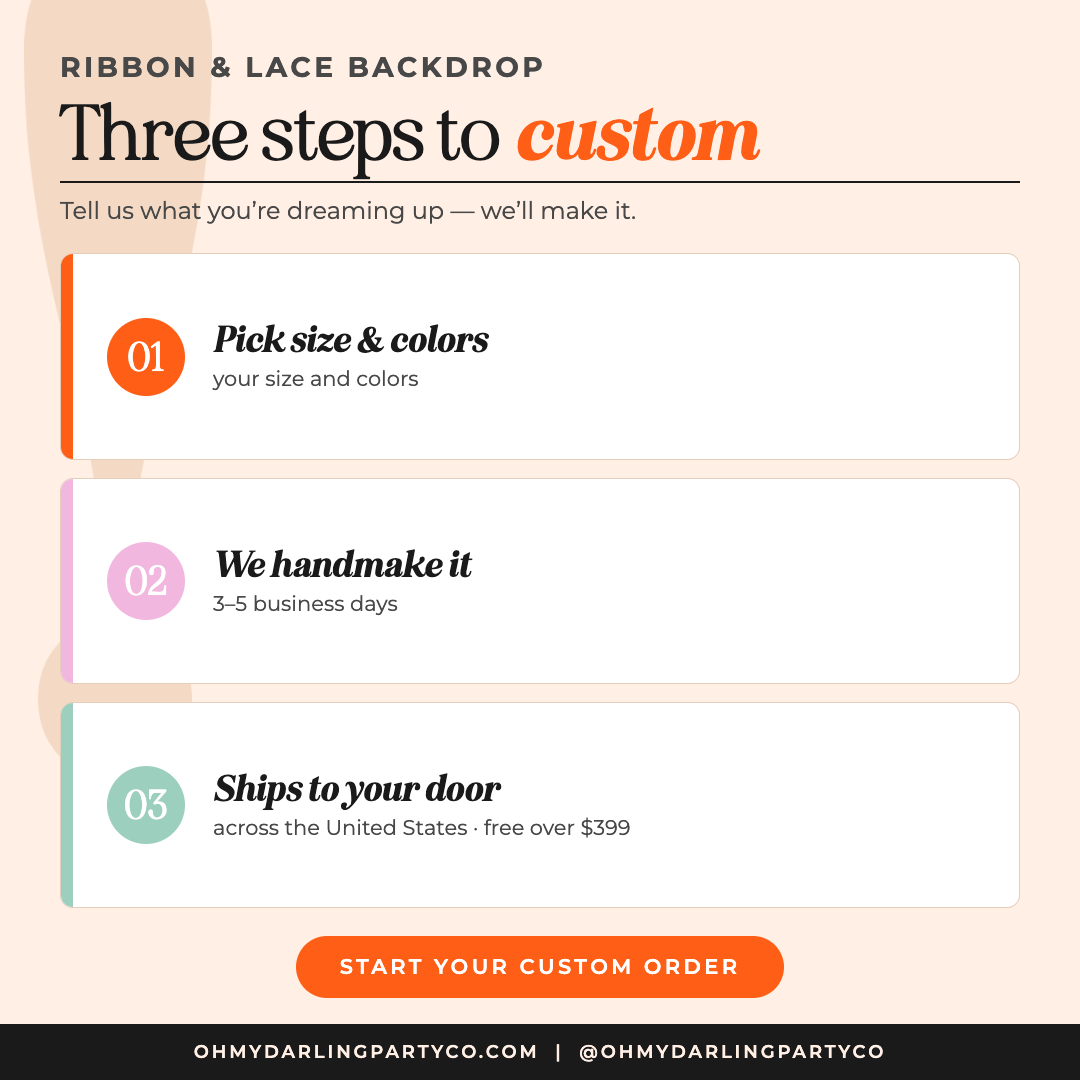Image resolution: width=1080 pixels, height=1080 pixels.
Task: Click the divider line under the headline
Action: coord(540,183)
